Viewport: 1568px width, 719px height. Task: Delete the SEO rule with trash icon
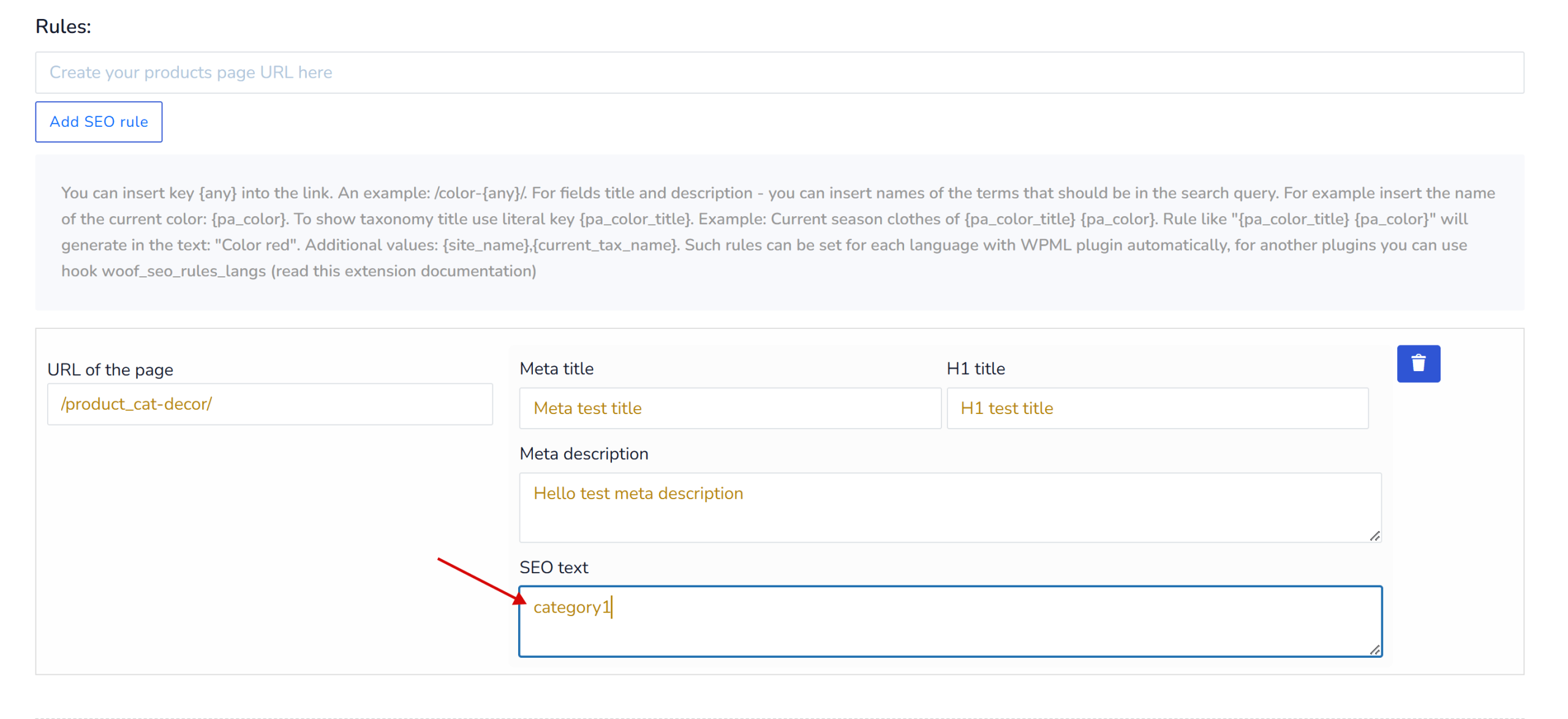coord(1418,364)
